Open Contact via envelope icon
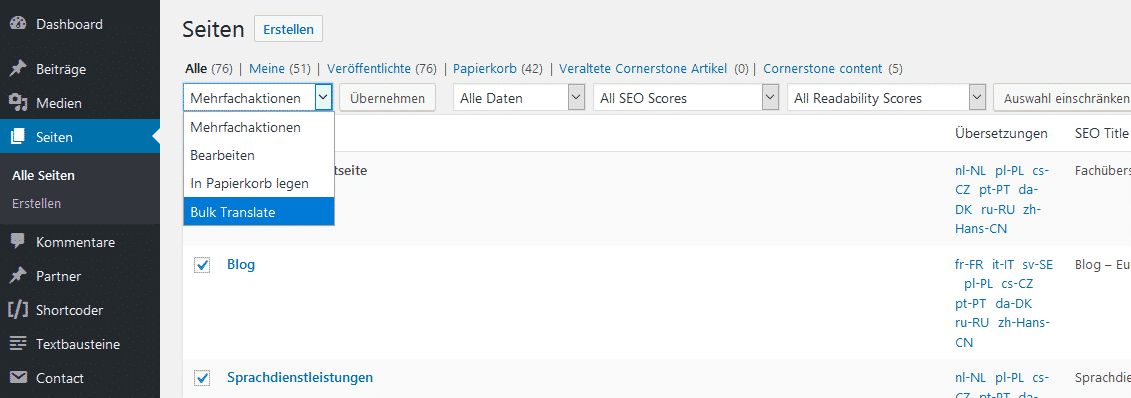Viewport: 1131px width, 398px height. 18,378
